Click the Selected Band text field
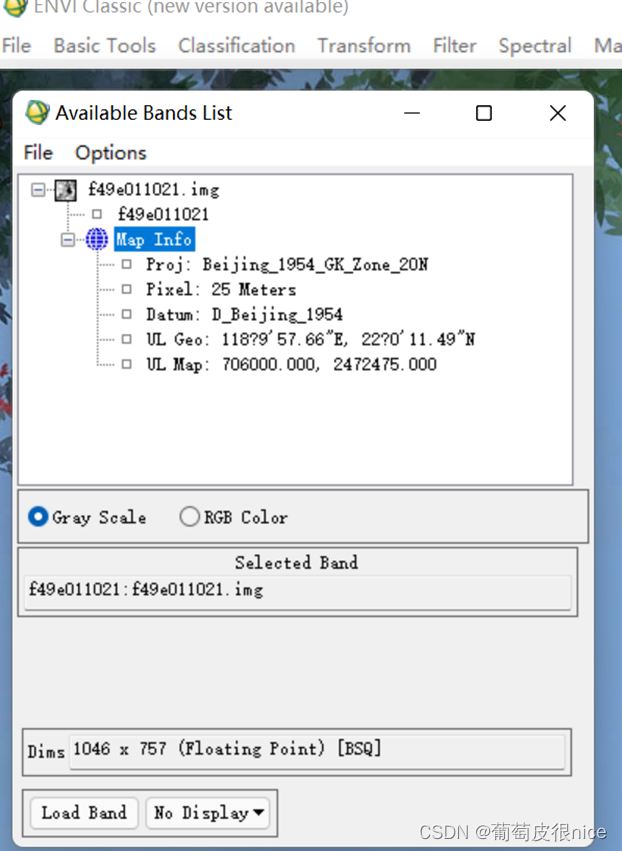 pyautogui.click(x=297, y=591)
